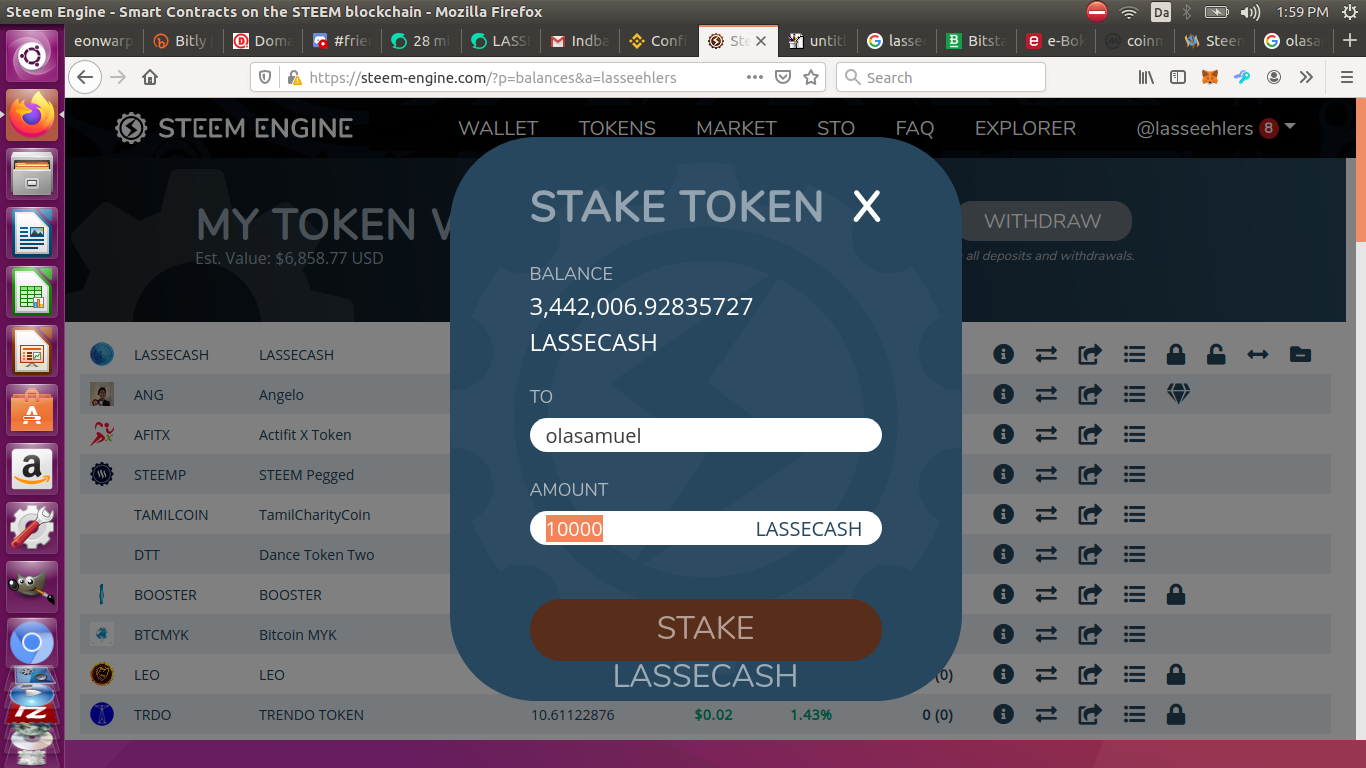Click the TRENDO TOKEN name text
This screenshot has height=768, width=1366.
[311, 715]
